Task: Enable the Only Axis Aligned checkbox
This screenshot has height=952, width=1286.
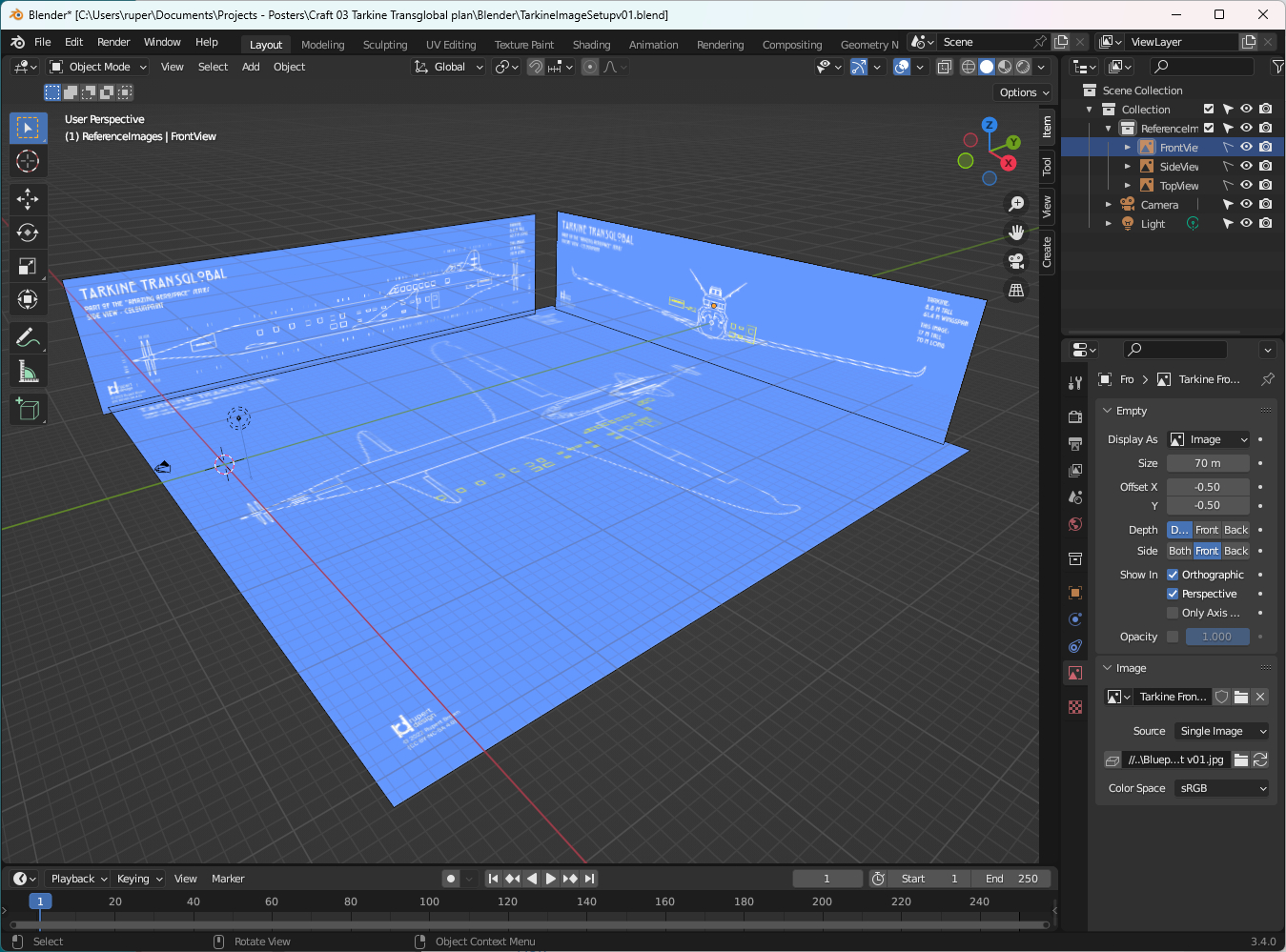Action: (1173, 613)
